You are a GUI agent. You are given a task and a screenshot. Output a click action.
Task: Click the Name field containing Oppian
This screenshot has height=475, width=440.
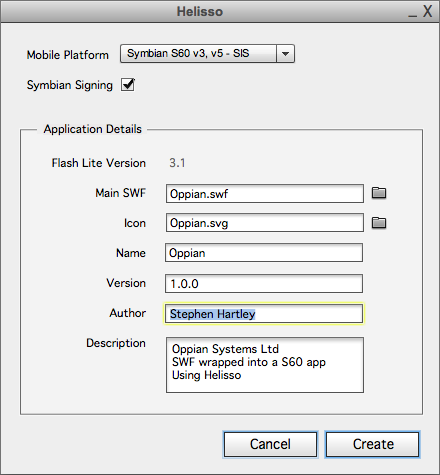point(264,253)
